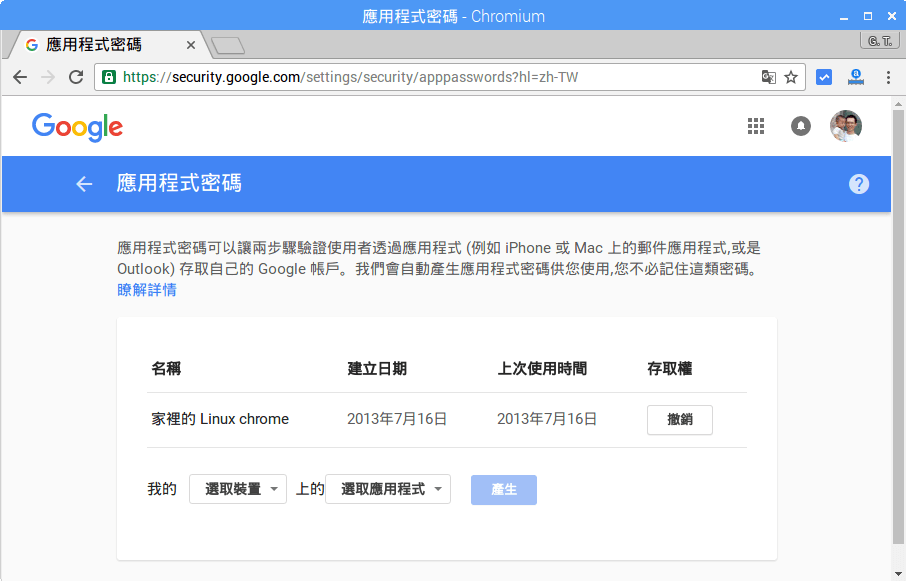Open the Chromium three-dot menu
The image size is (906, 581).
[888, 77]
